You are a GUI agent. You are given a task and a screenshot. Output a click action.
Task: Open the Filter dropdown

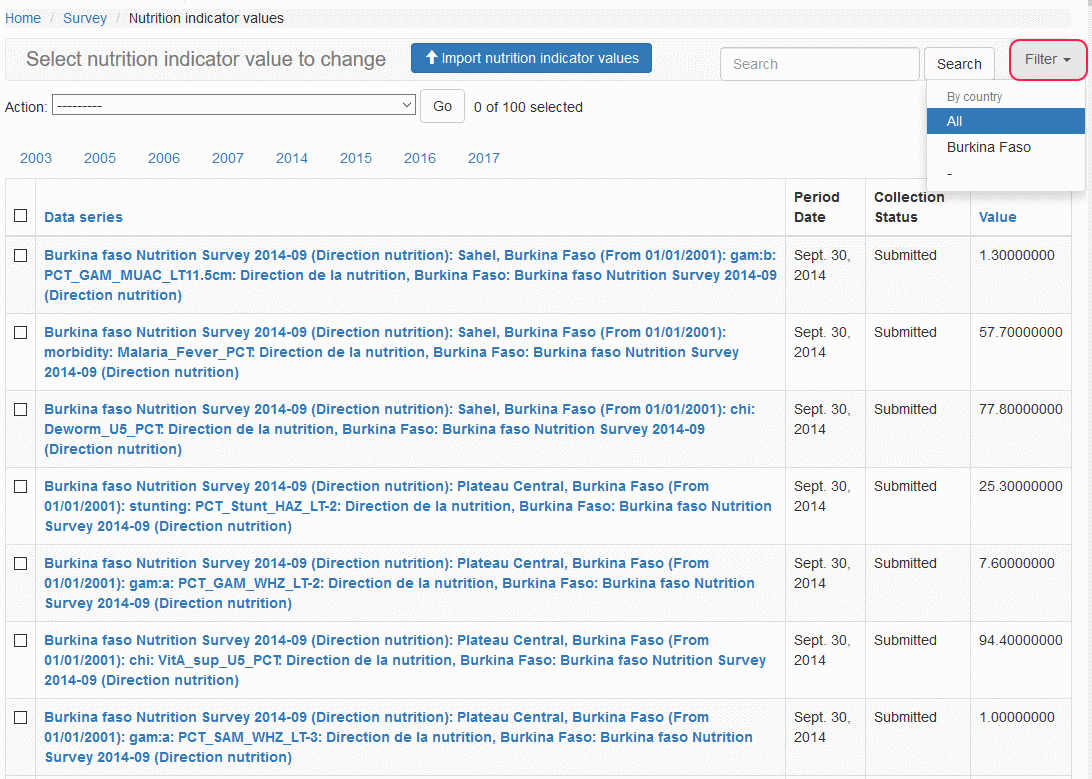1047,60
